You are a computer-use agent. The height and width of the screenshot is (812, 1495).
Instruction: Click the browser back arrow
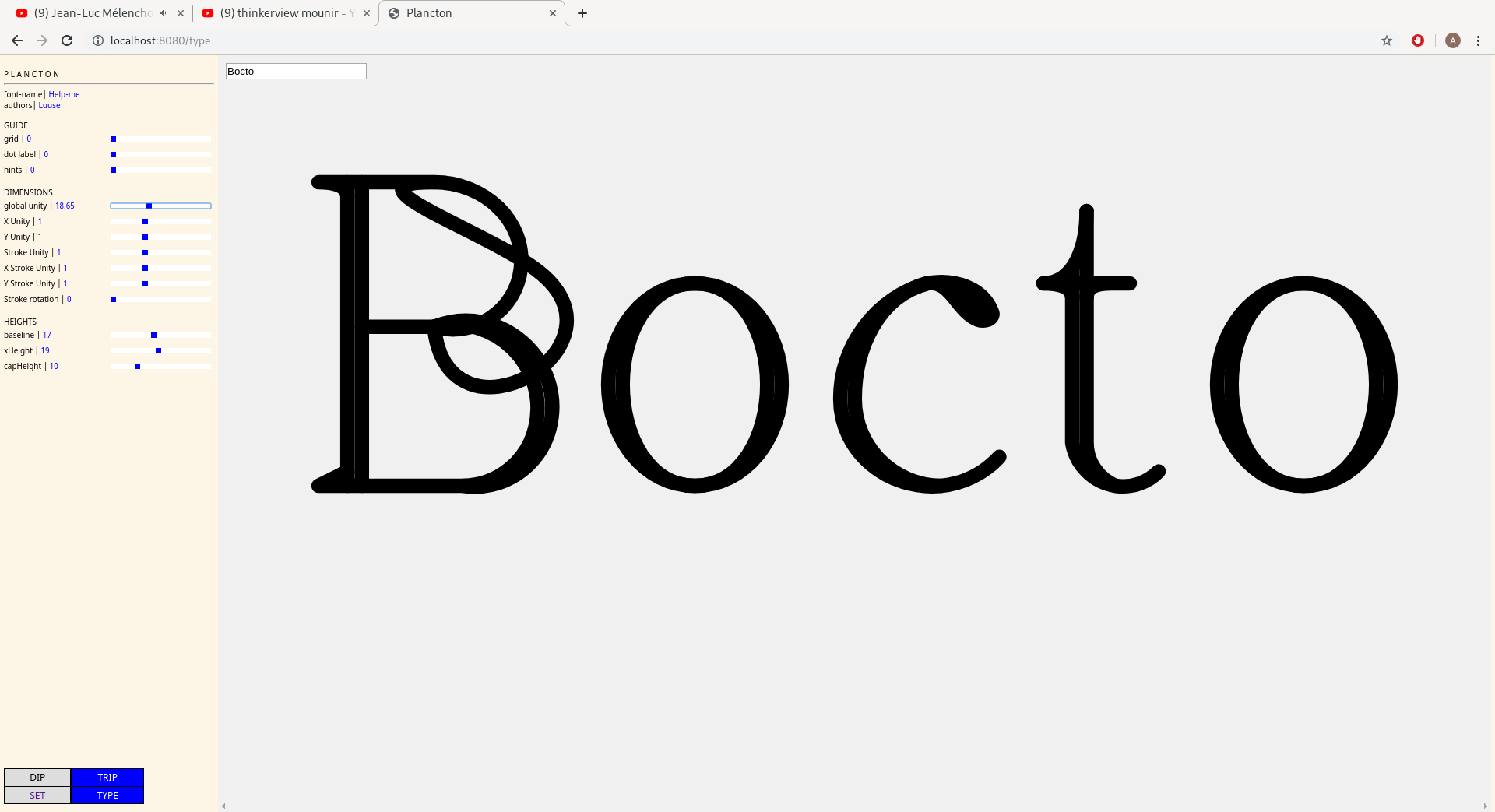point(17,40)
